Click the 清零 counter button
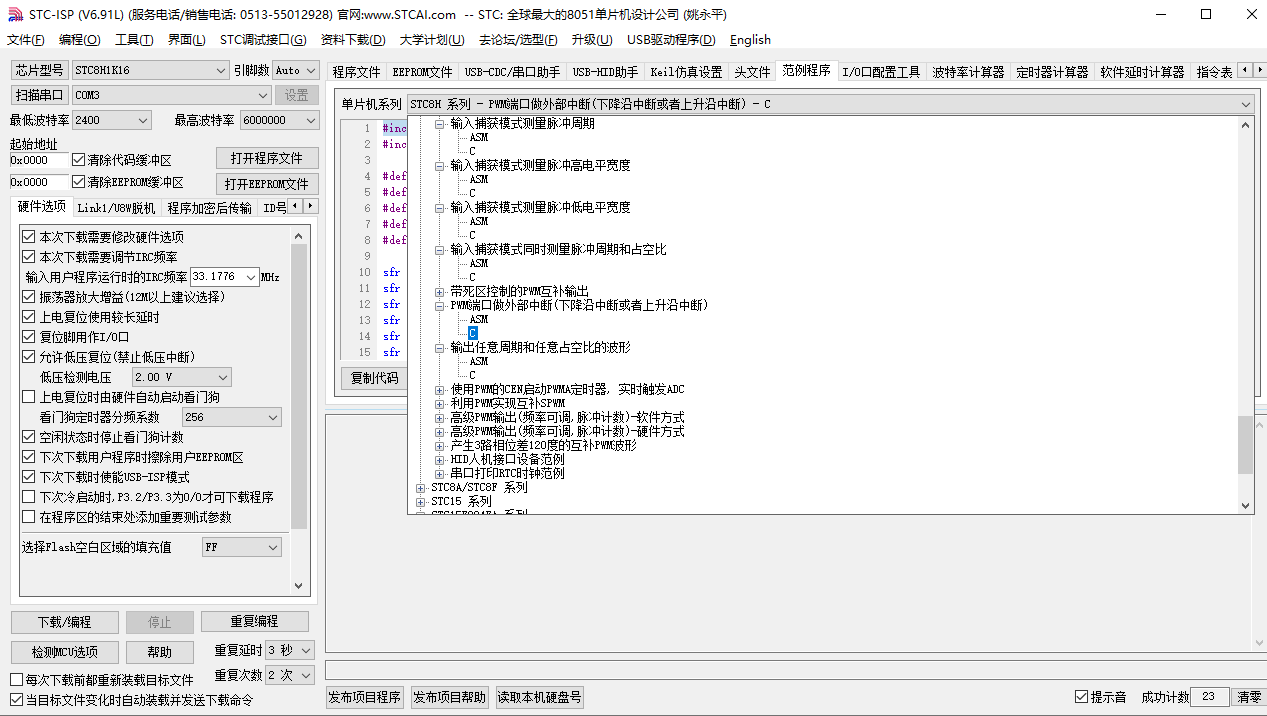 click(1250, 697)
